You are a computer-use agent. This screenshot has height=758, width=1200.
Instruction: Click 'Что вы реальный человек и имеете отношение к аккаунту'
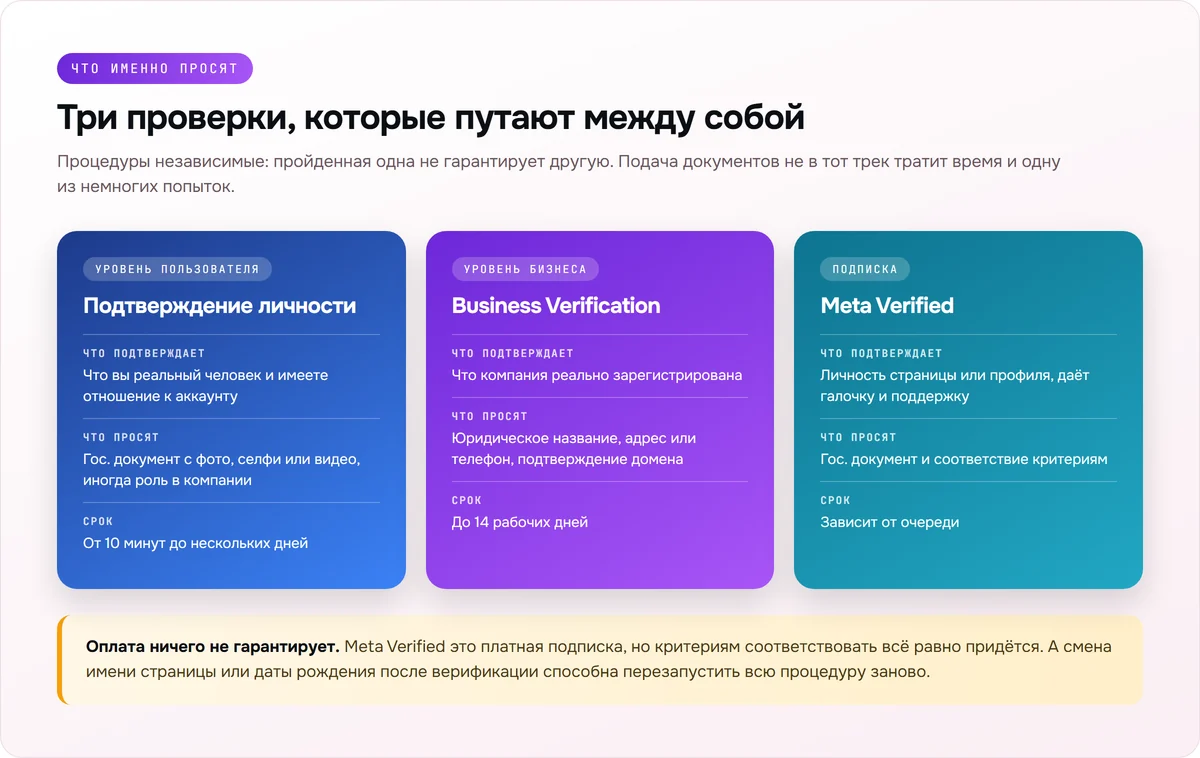point(205,386)
